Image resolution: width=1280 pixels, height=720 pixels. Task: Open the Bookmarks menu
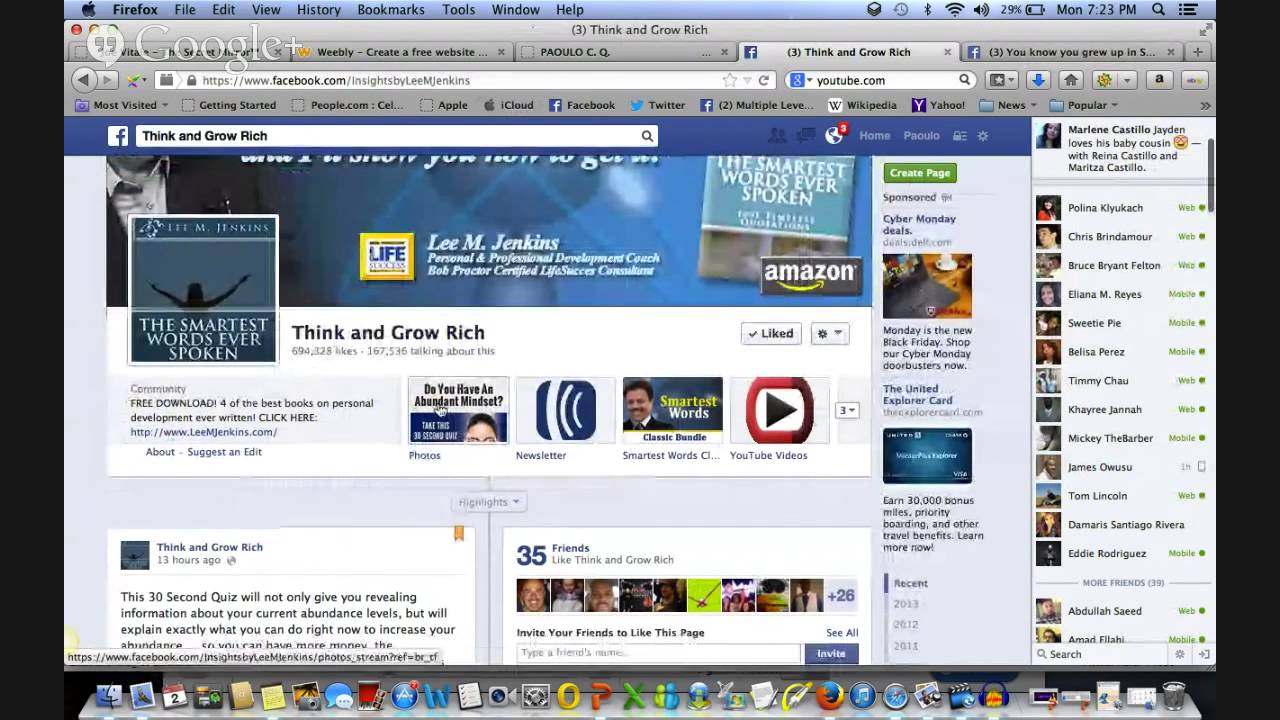[391, 9]
